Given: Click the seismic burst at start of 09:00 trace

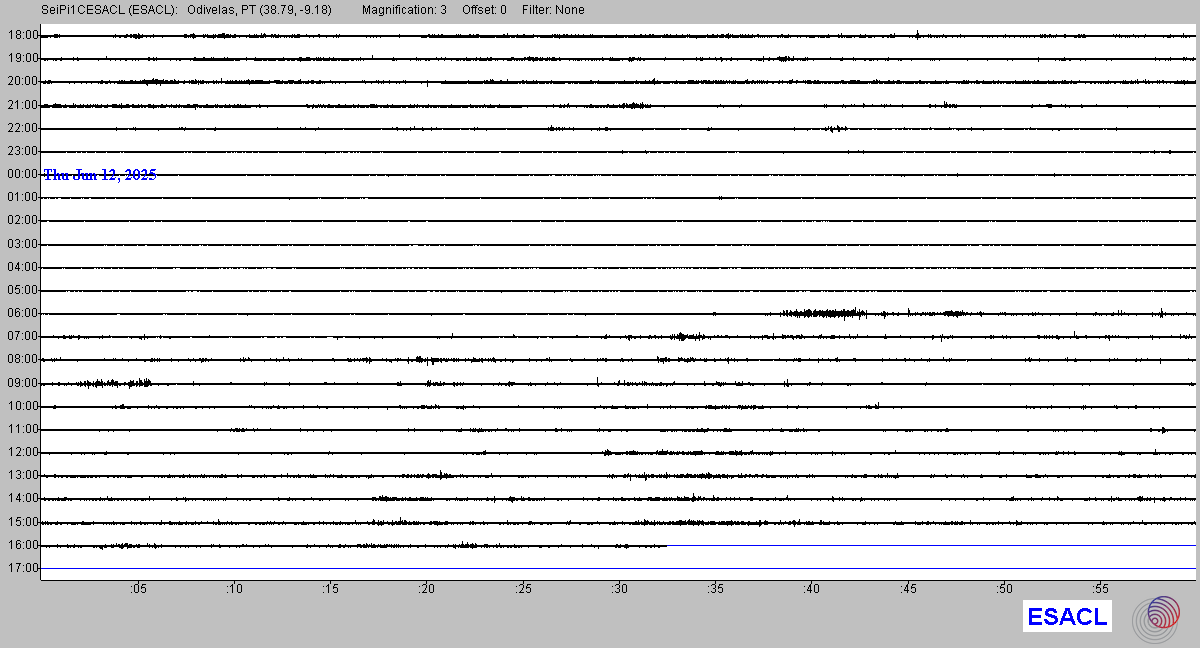Looking at the screenshot, I should click(113, 383).
